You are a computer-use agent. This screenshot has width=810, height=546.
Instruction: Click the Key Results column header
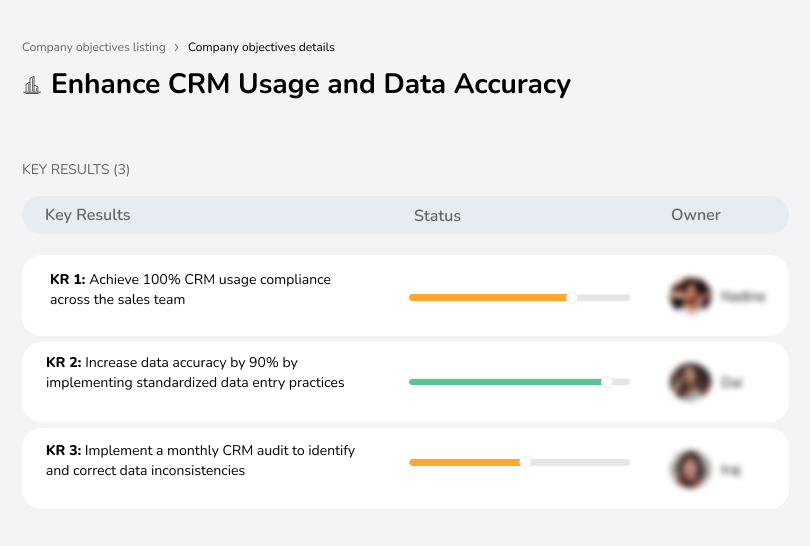pyautogui.click(x=88, y=215)
